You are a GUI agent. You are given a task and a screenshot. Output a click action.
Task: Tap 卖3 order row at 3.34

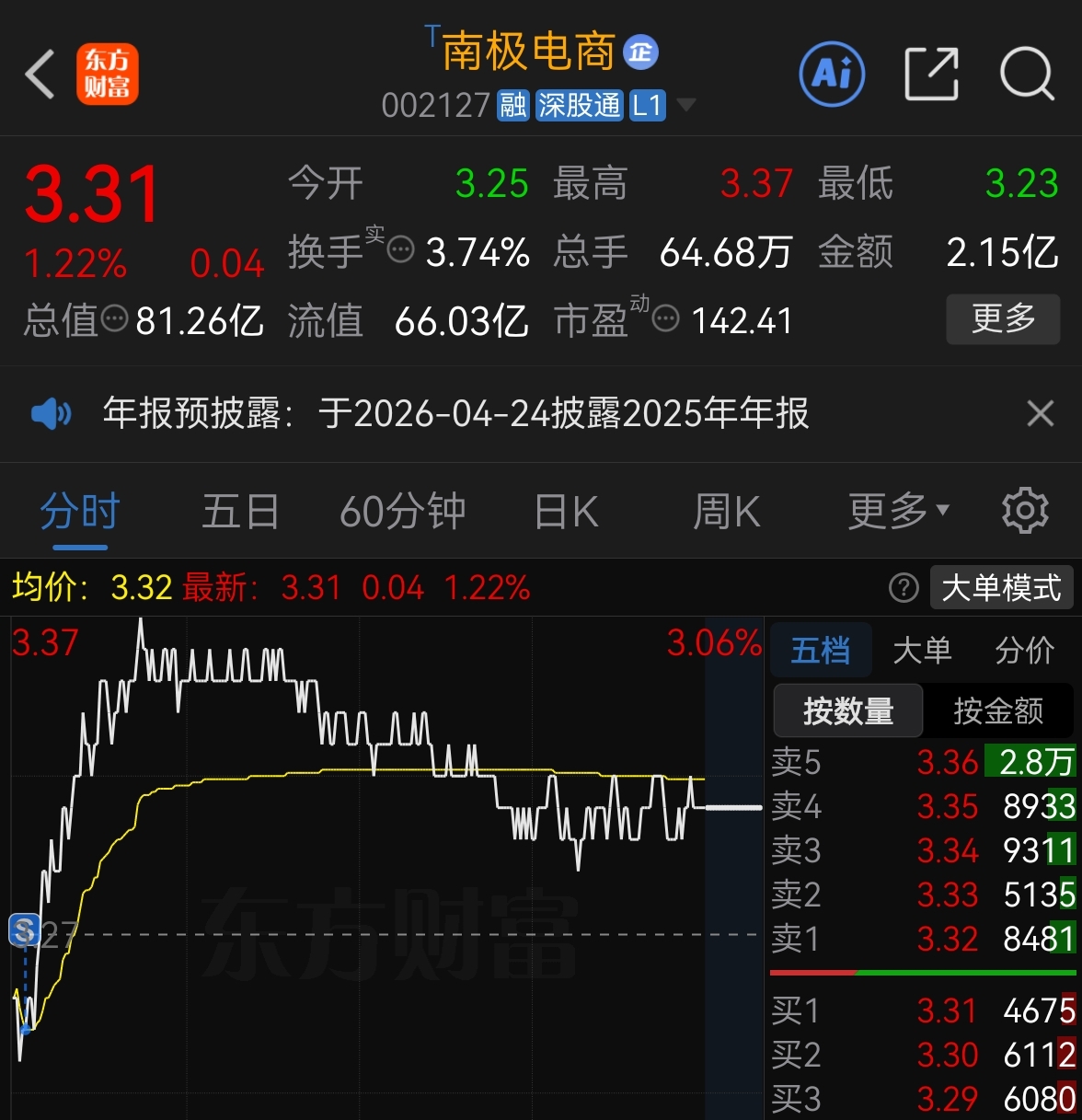click(x=923, y=850)
